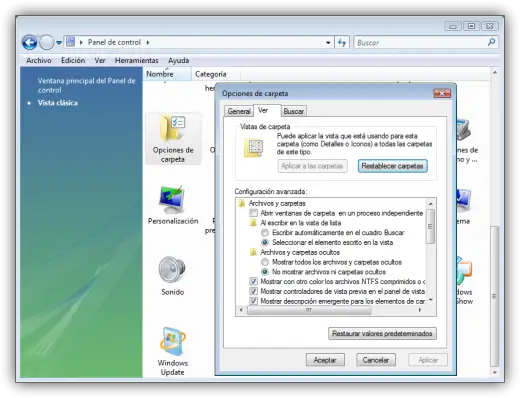Viewport: 520px width, 398px height.
Task: Sort by the Nombre column header
Action: click(x=167, y=74)
